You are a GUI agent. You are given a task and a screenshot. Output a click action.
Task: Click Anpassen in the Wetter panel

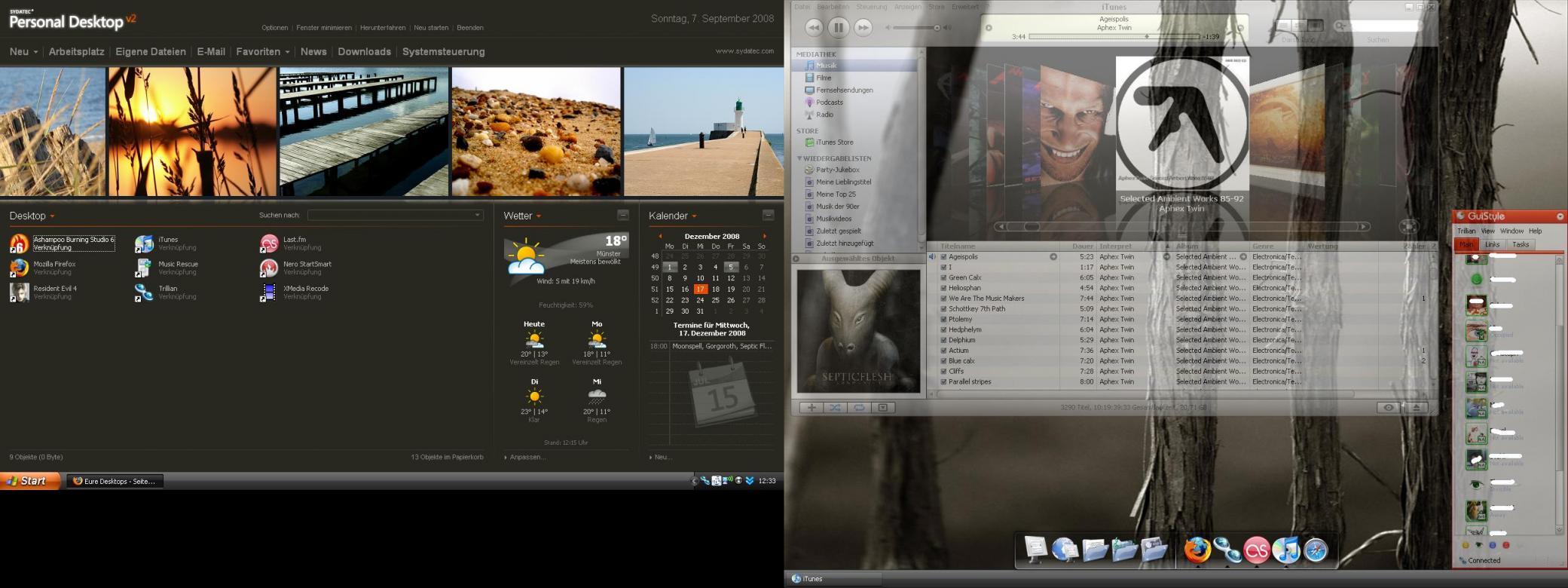click(527, 457)
